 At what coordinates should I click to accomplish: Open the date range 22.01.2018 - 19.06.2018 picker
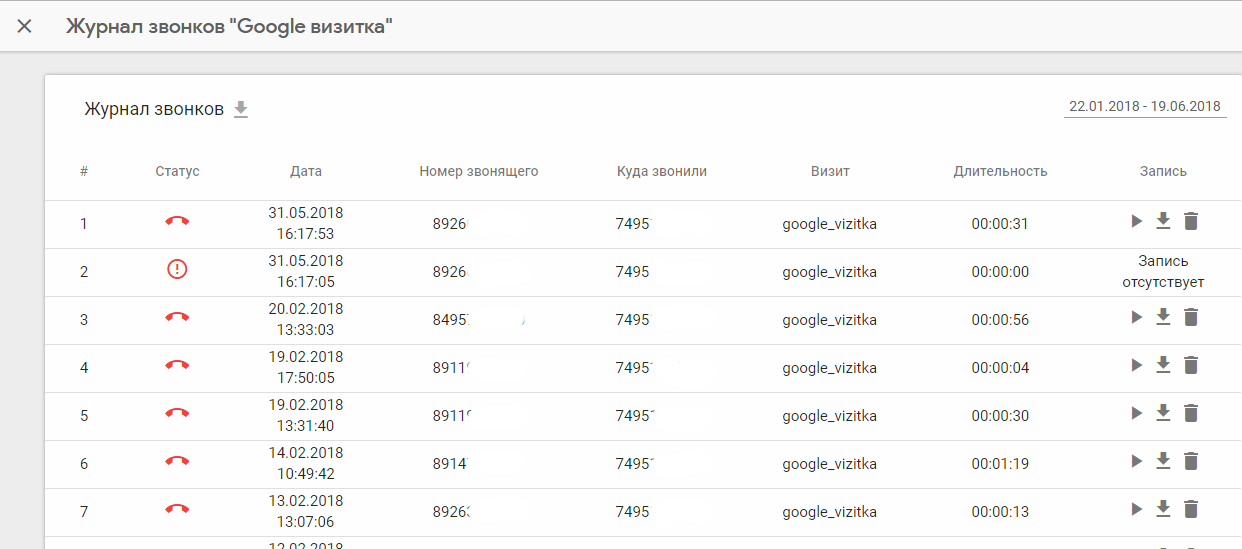pyautogui.click(x=1145, y=106)
